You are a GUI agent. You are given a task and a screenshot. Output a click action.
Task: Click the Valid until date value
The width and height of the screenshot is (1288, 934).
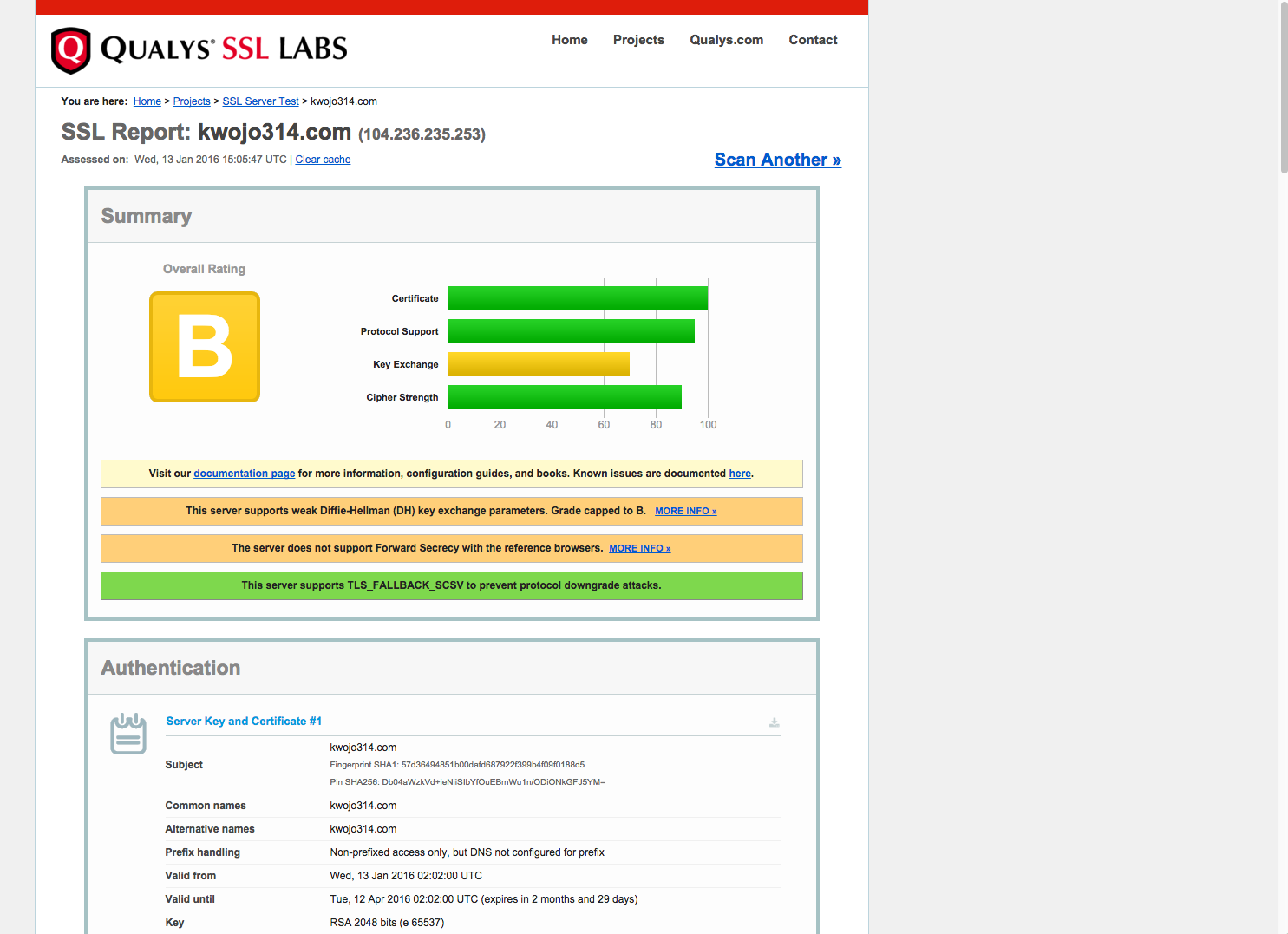point(484,899)
